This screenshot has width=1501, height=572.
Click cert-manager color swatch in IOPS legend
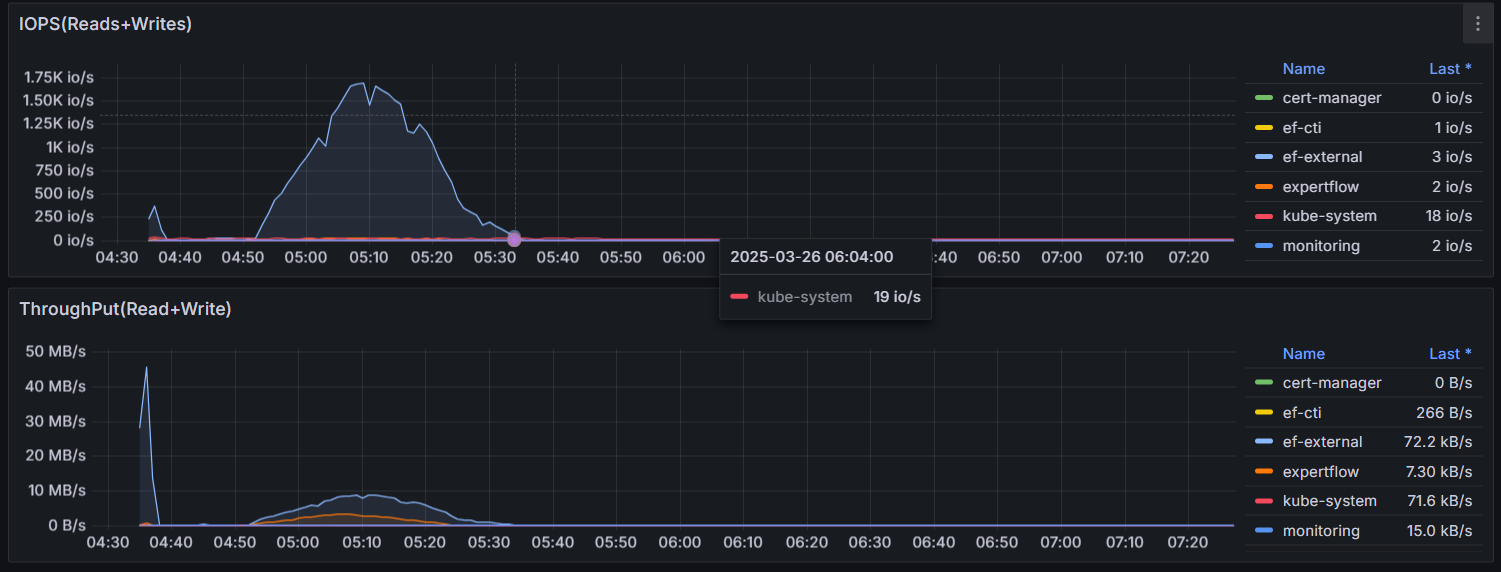click(1264, 98)
